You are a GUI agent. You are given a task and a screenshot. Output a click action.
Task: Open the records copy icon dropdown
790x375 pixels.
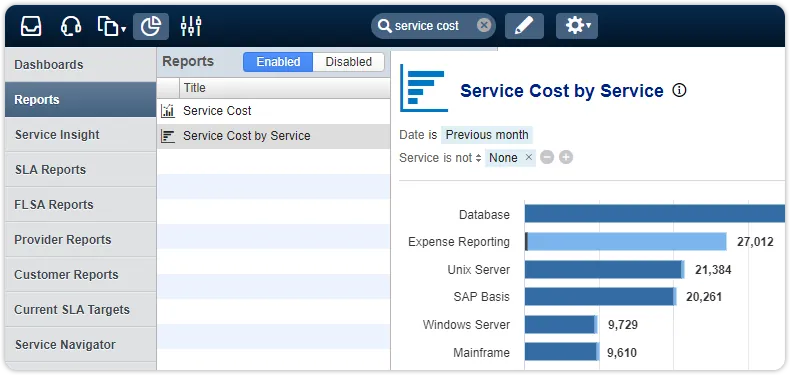click(111, 26)
